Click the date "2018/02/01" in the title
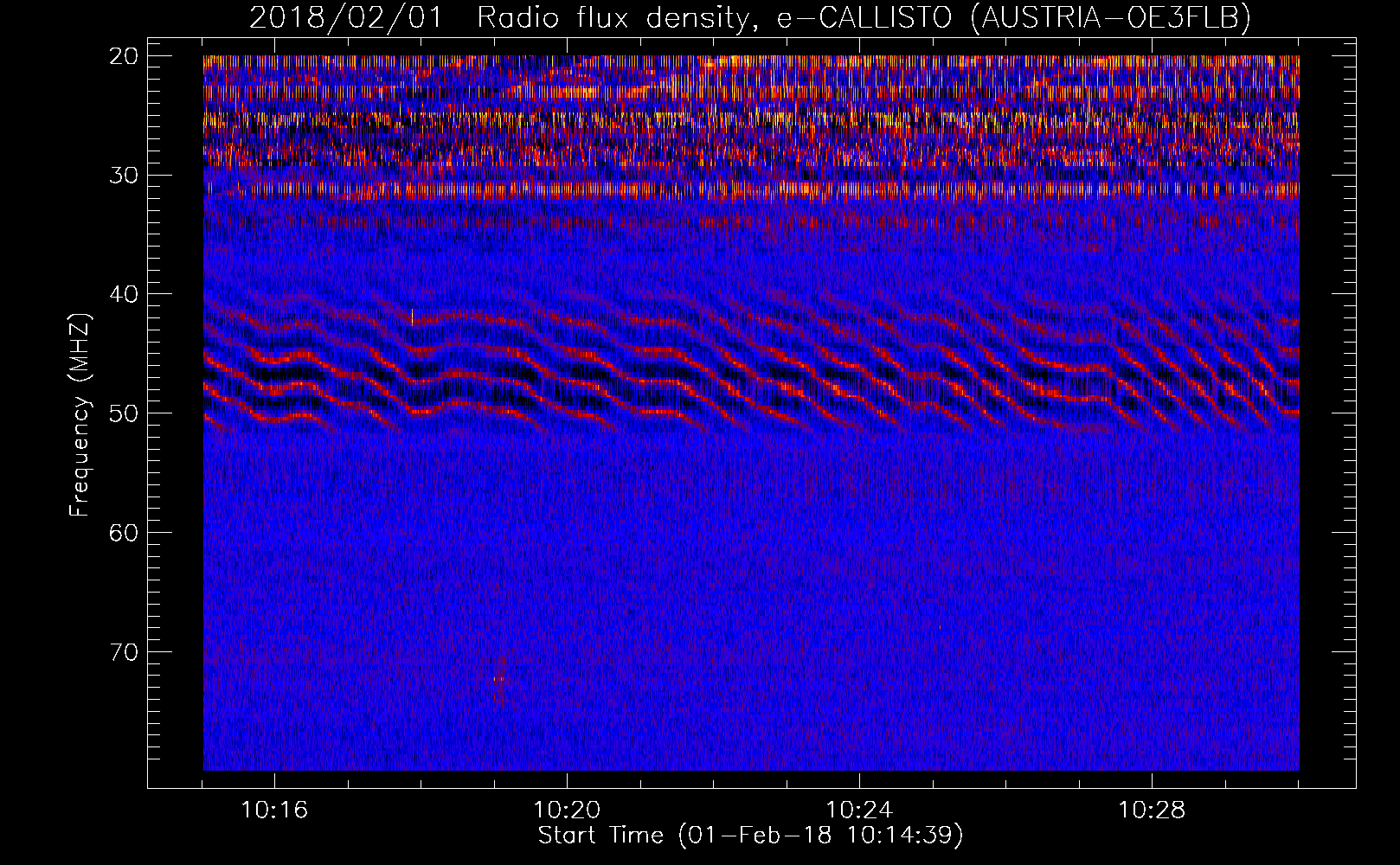 (x=345, y=17)
